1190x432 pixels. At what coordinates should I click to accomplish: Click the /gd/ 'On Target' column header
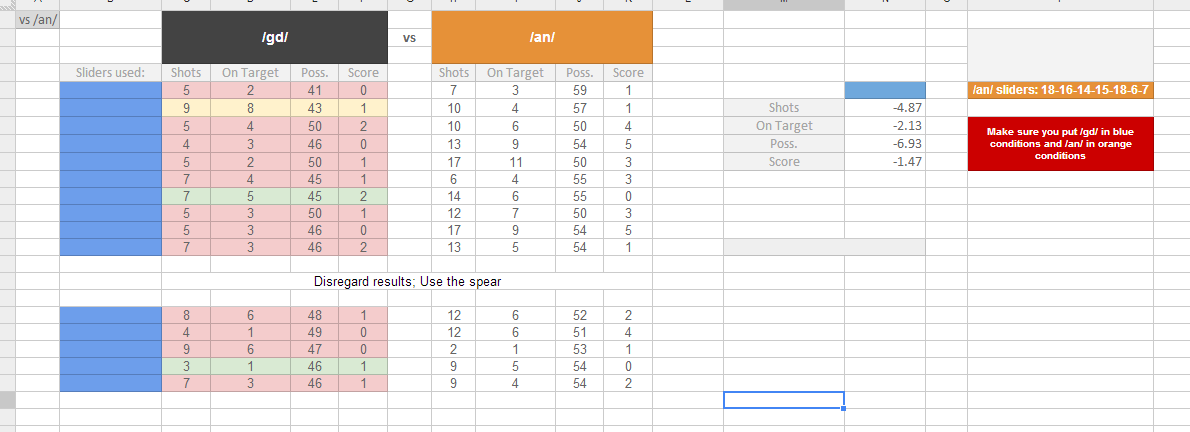click(x=250, y=73)
